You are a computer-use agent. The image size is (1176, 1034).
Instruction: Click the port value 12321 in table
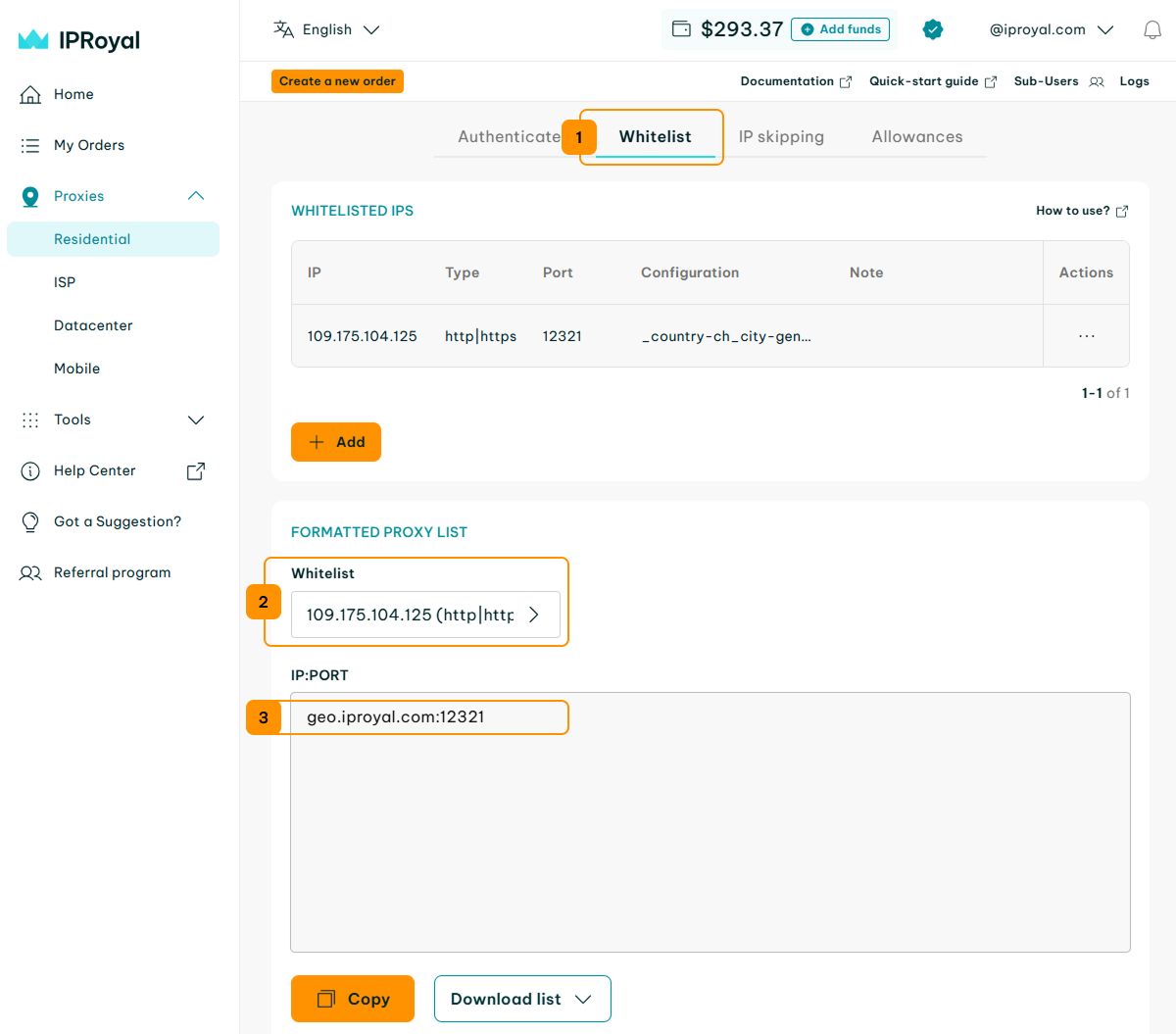click(563, 336)
